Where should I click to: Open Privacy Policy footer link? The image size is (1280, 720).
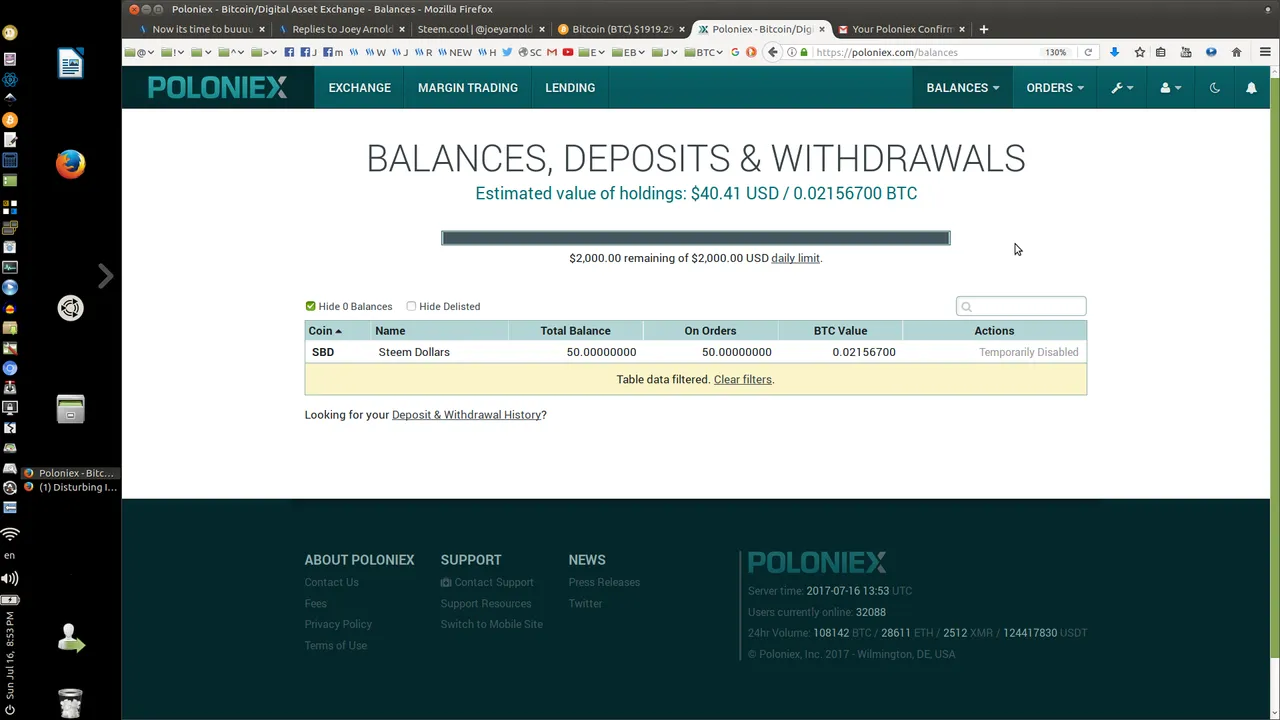tap(338, 624)
